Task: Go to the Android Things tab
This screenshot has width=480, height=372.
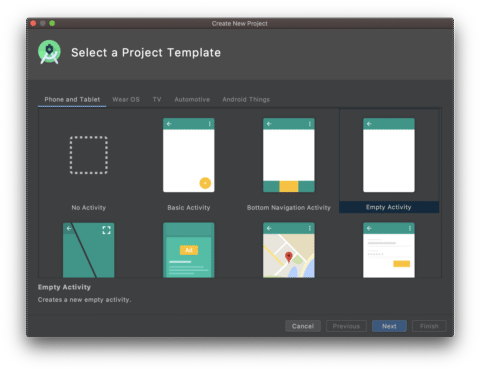Action: (246, 99)
